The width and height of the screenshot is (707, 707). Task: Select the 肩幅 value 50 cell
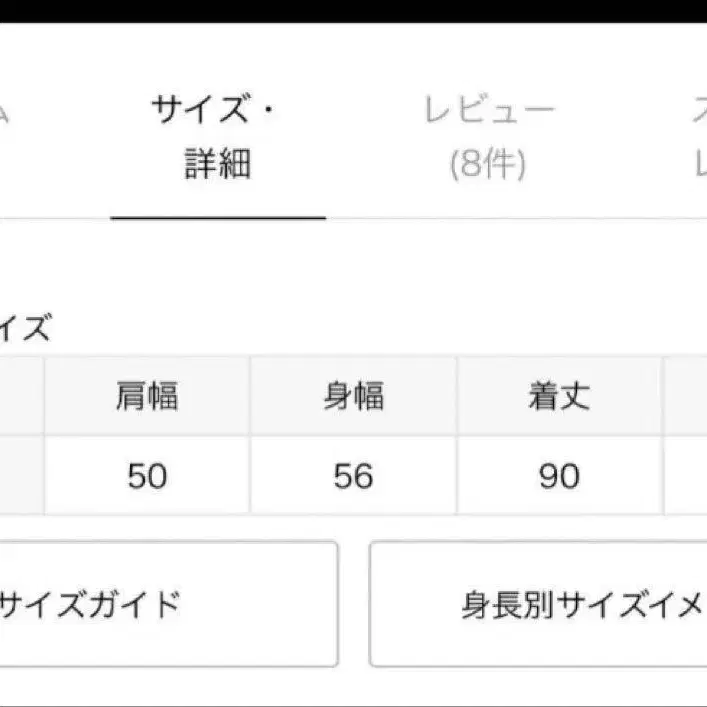pos(147,476)
